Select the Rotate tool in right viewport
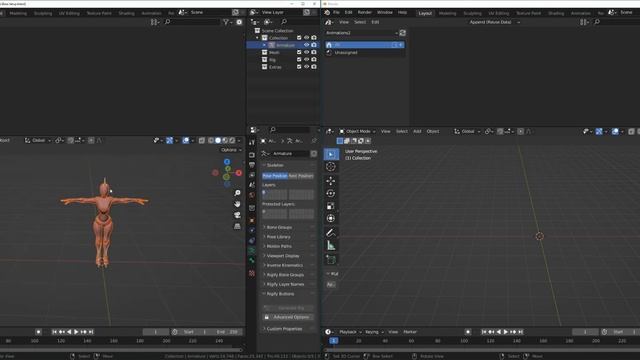Image resolution: width=640 pixels, height=360 pixels. [x=331, y=193]
